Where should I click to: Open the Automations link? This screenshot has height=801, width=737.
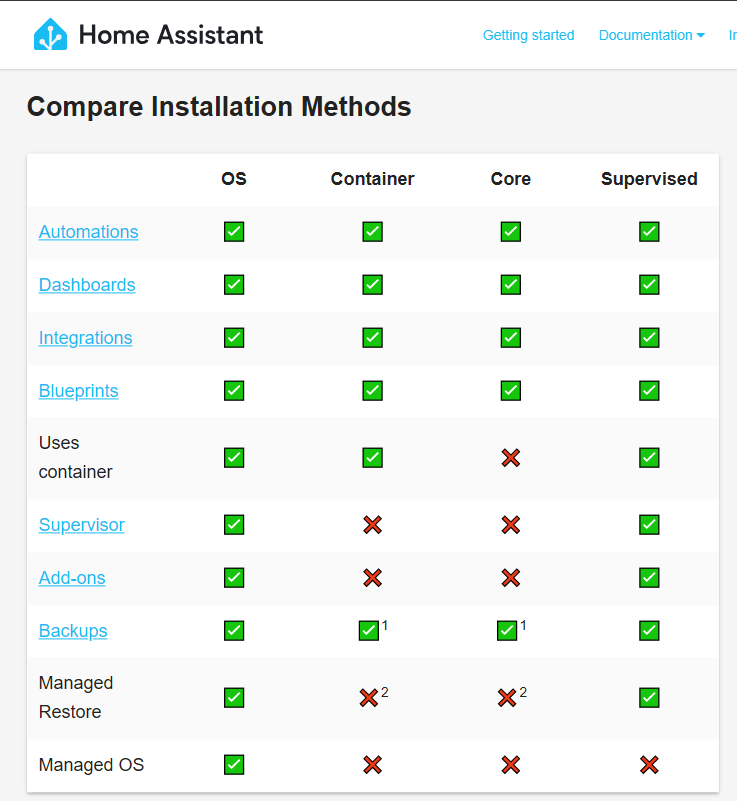click(x=88, y=232)
